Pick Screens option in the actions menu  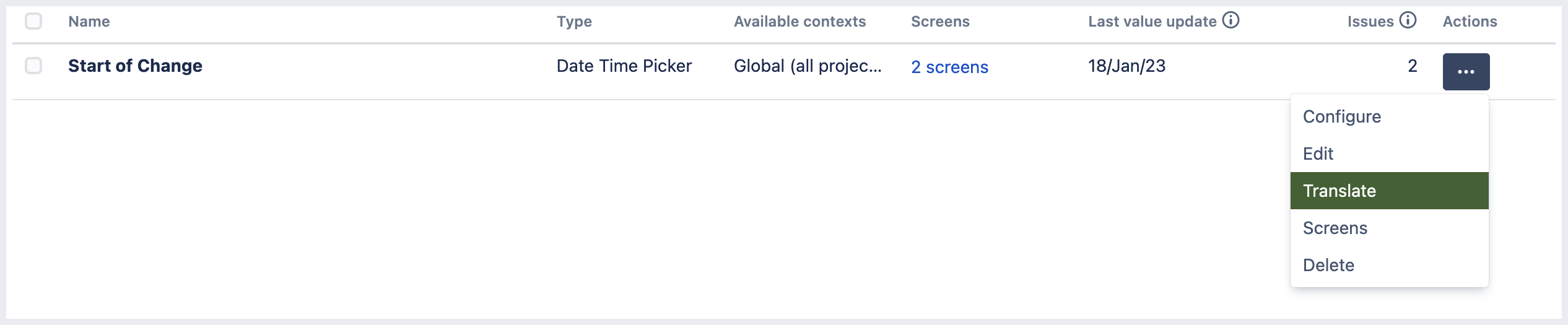click(x=1335, y=228)
